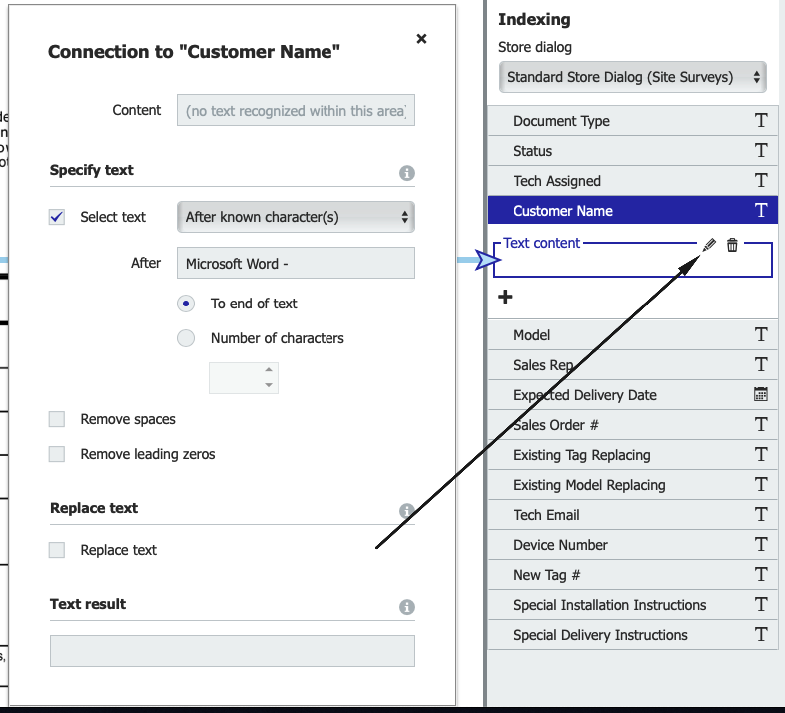Select the Number of characters radio button
The width and height of the screenshot is (785, 713).
186,338
